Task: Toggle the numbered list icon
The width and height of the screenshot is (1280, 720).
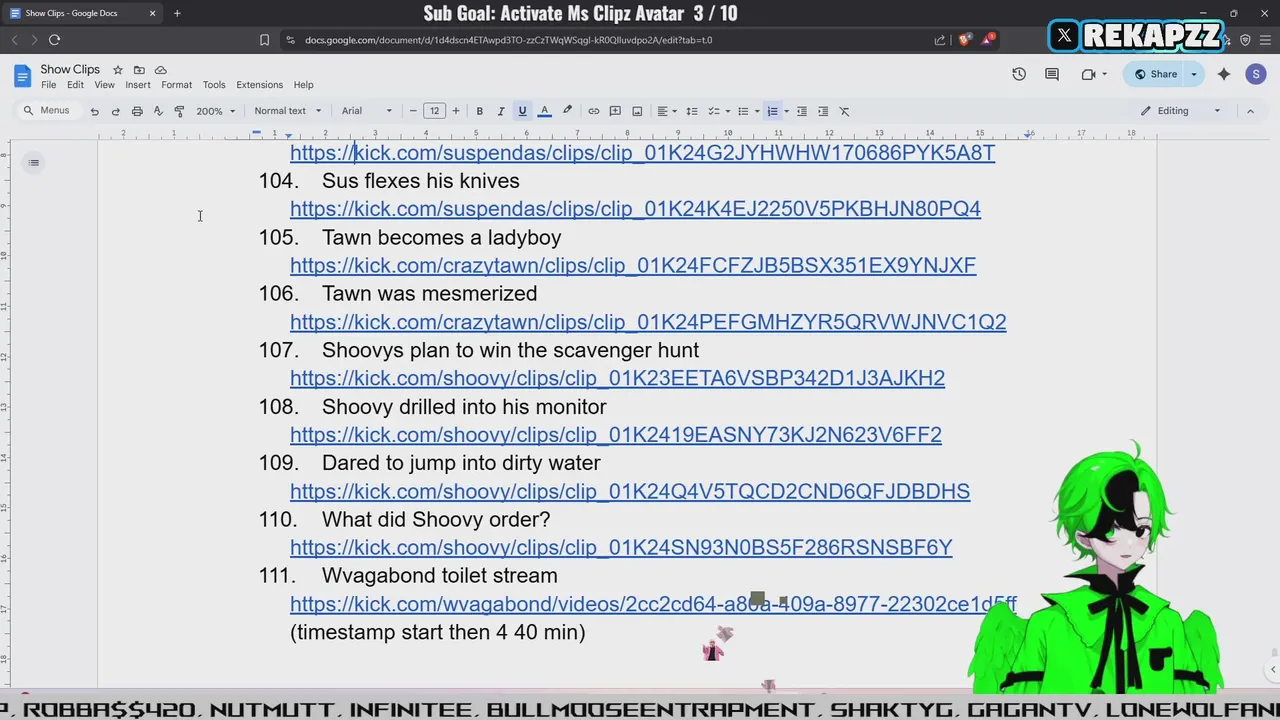Action: 772,111
